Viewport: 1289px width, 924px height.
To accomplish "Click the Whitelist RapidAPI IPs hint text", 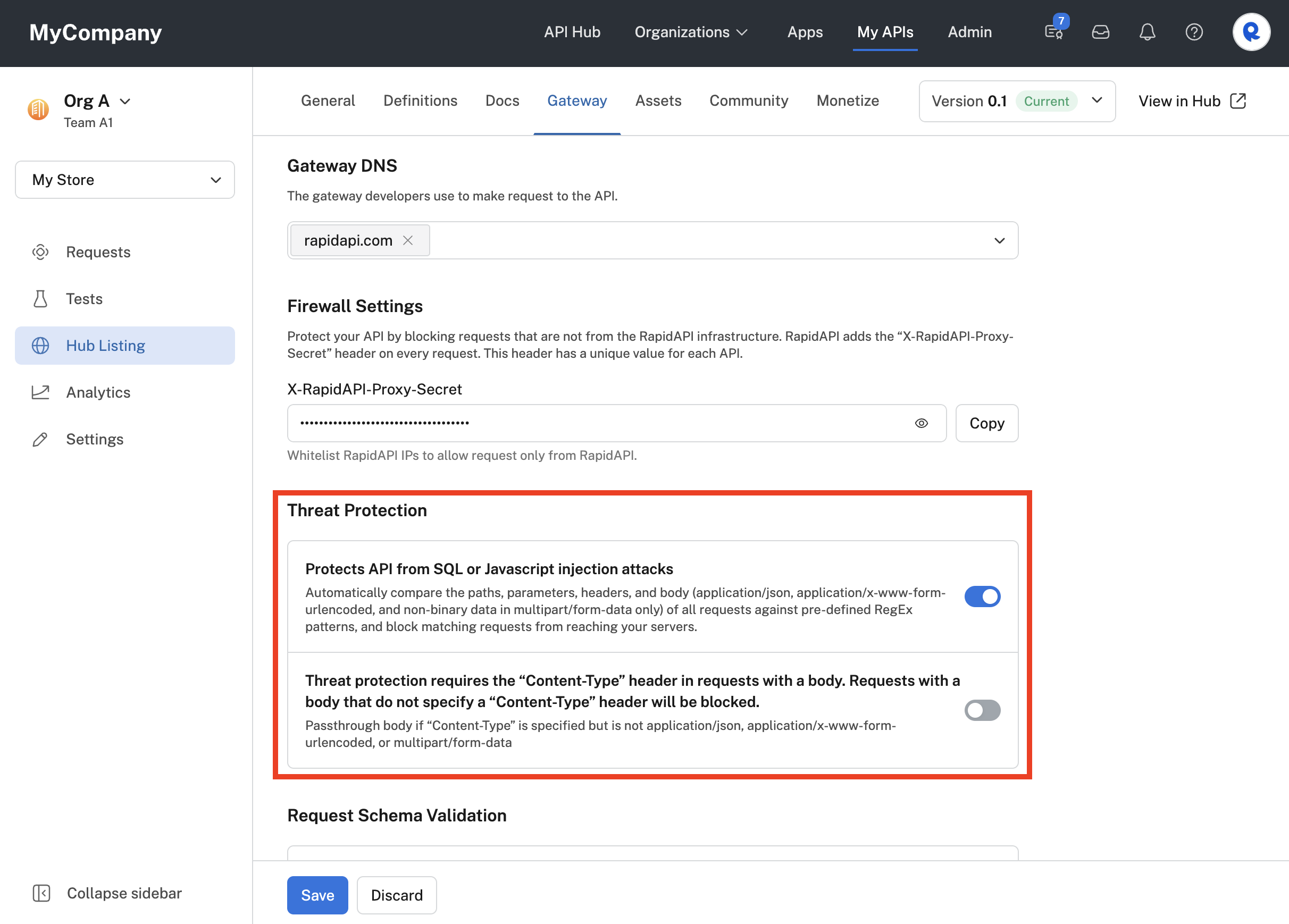I will tap(462, 455).
